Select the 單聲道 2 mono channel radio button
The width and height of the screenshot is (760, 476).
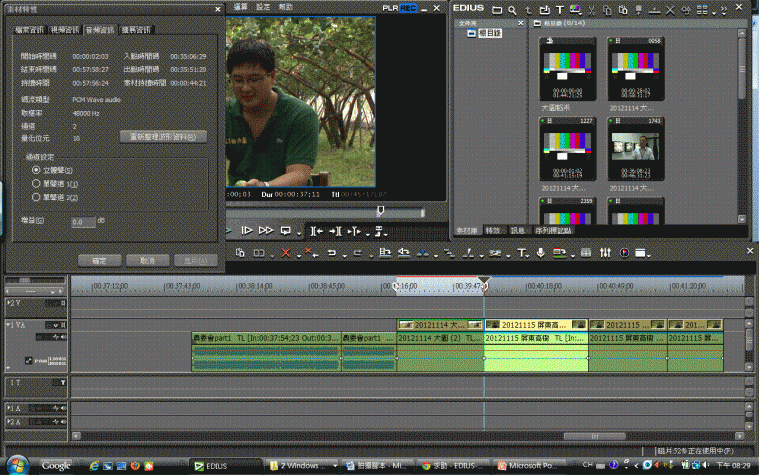pyautogui.click(x=36, y=197)
